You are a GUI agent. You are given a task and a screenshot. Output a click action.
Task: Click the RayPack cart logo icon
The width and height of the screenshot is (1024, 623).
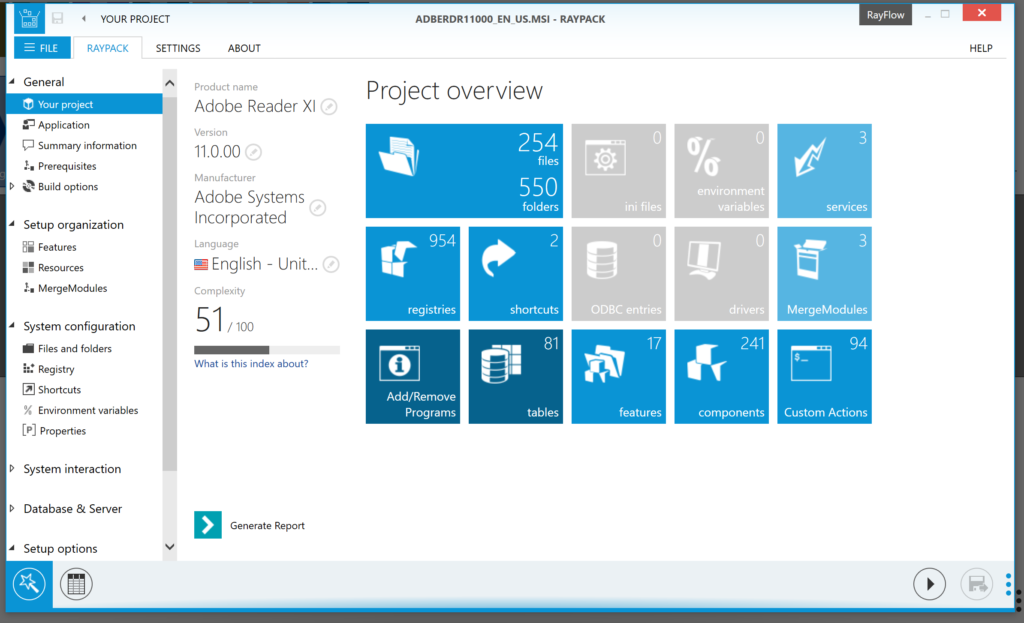(29, 18)
